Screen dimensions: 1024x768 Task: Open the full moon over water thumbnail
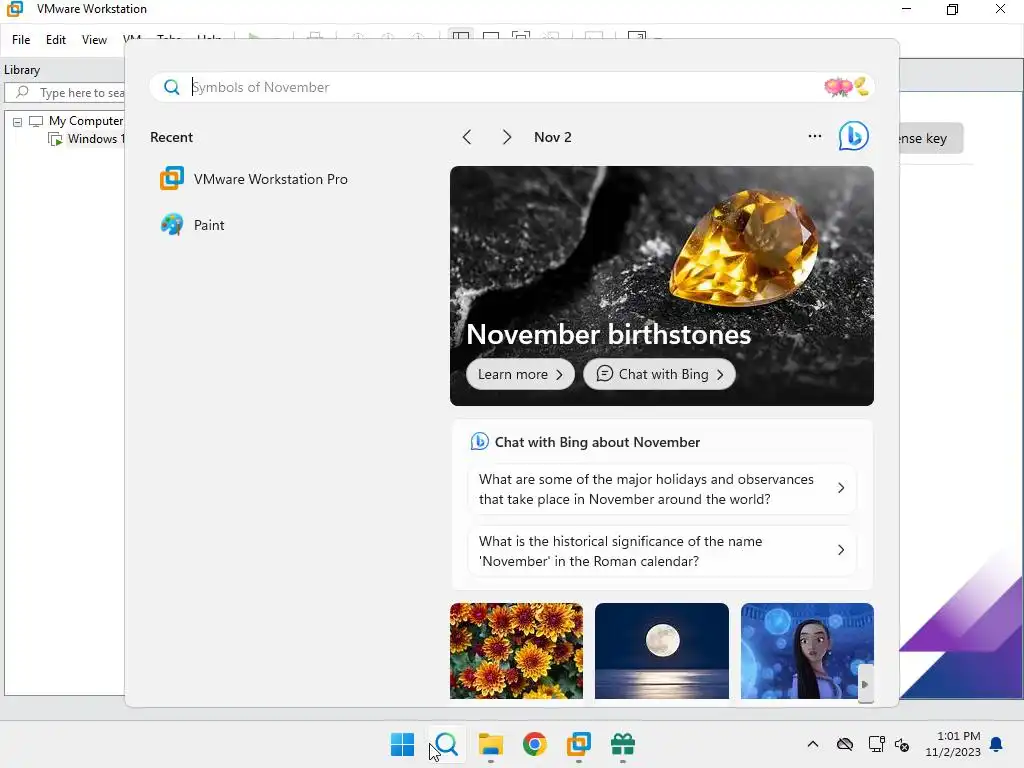[x=662, y=650]
